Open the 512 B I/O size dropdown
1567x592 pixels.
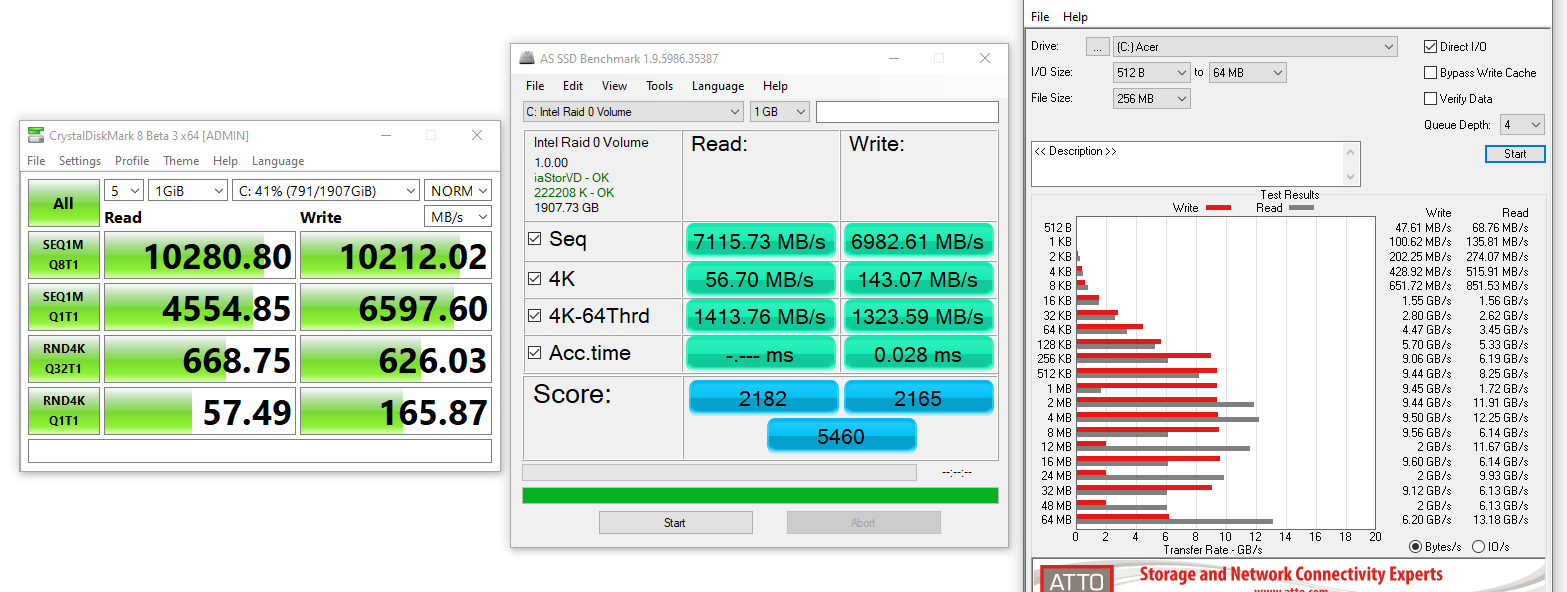pos(1151,73)
